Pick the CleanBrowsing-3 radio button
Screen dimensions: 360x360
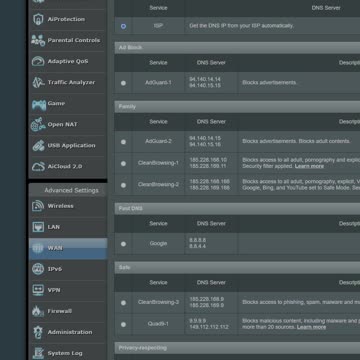pos(123,303)
